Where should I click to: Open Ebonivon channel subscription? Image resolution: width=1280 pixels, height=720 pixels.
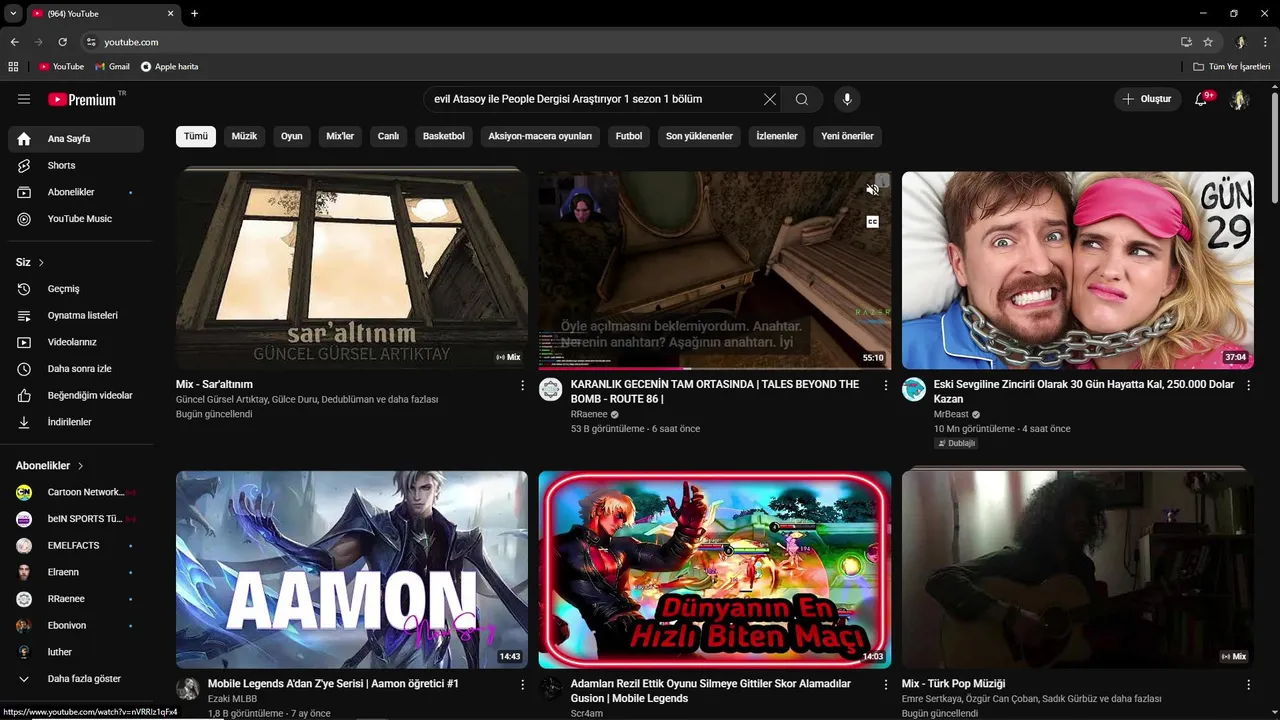[76, 625]
